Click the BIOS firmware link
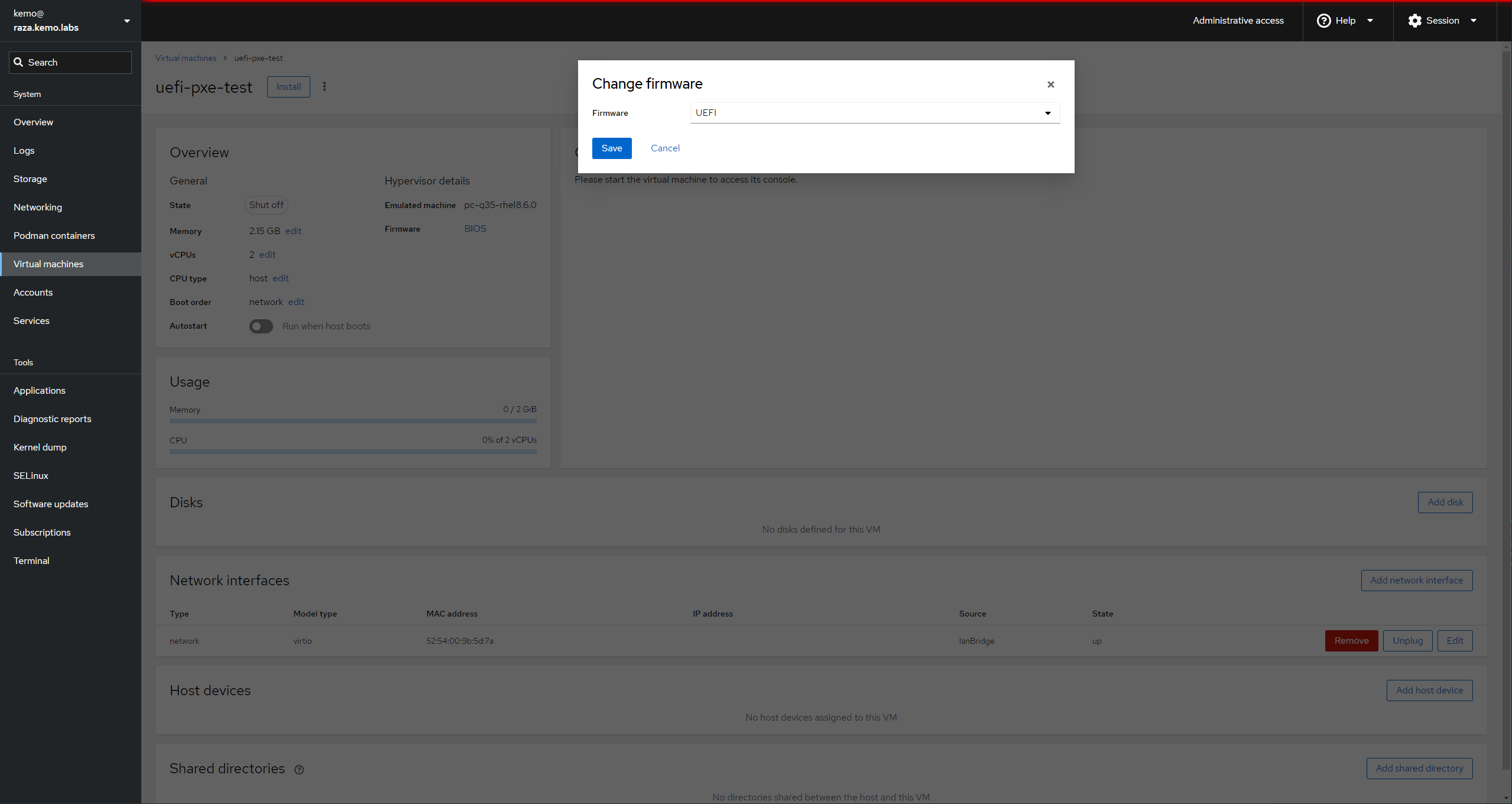Viewport: 1512px width, 804px height. pyautogui.click(x=475, y=229)
